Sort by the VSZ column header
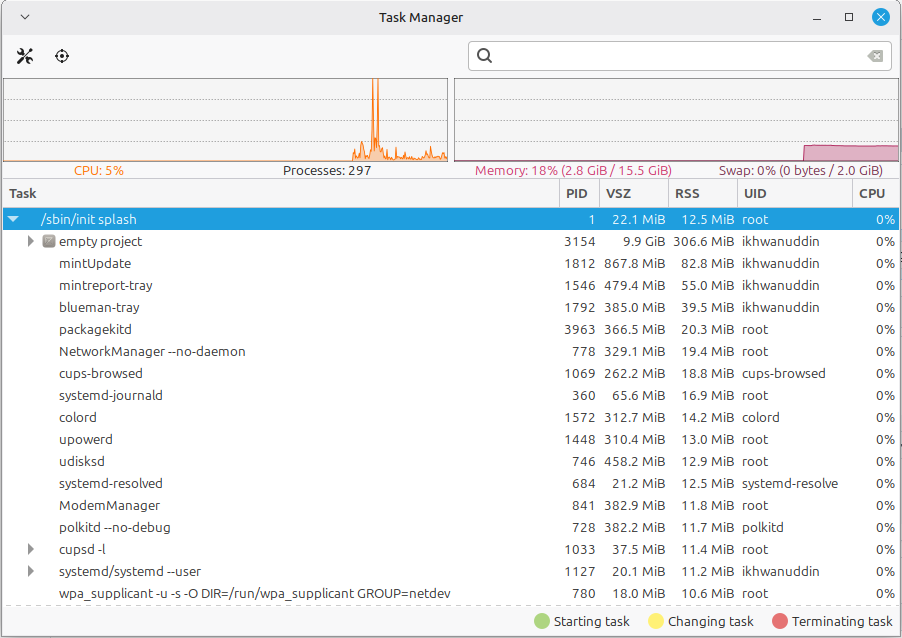This screenshot has height=638, width=902. (634, 193)
